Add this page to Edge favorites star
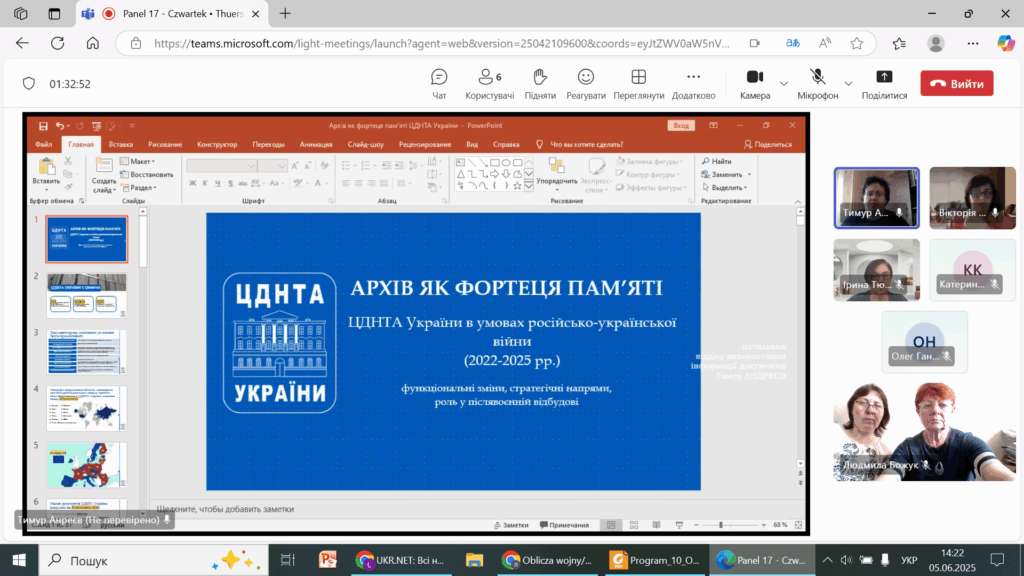 coord(857,43)
